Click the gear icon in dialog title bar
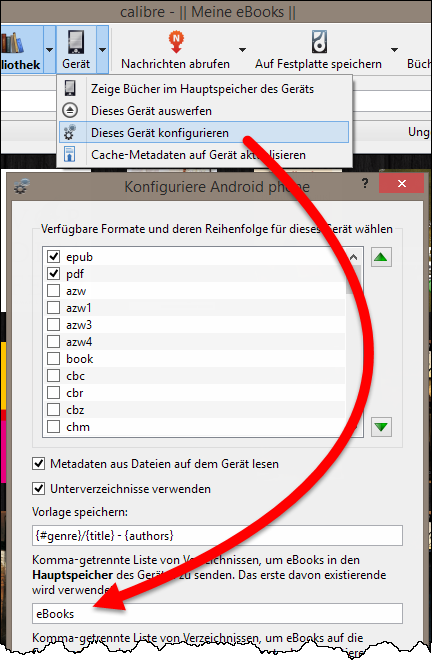The image size is (432, 668). click(21, 186)
